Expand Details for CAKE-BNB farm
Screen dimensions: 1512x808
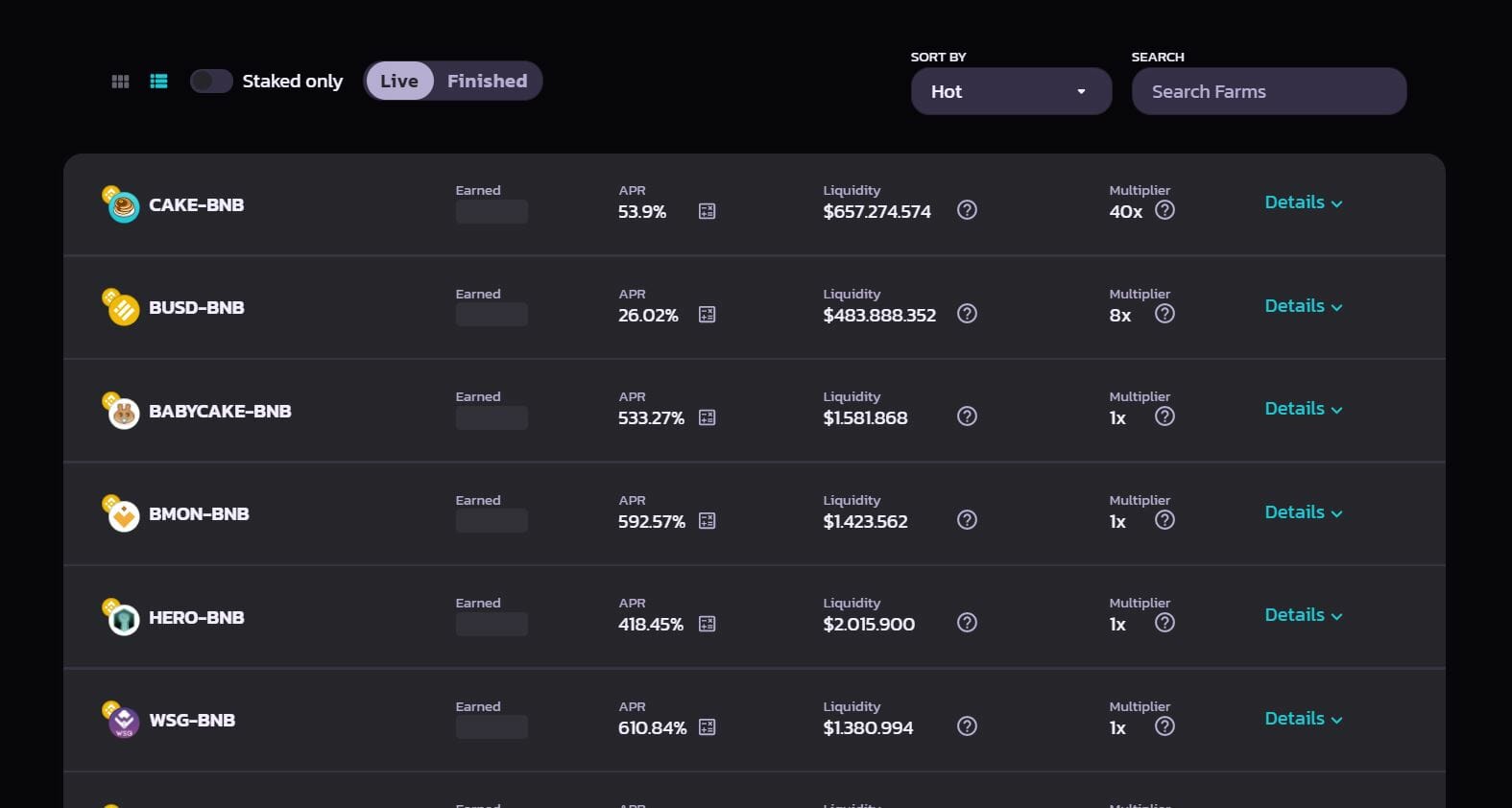(x=1304, y=202)
